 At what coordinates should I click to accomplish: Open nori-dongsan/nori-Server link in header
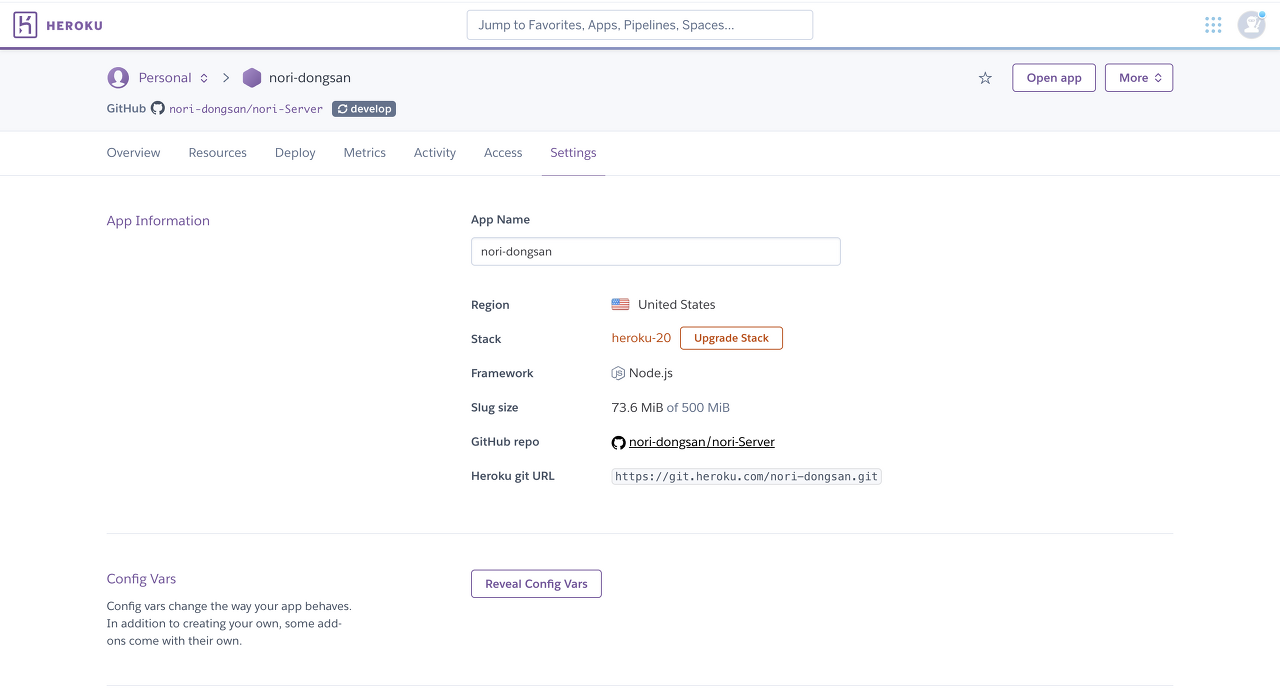246,109
